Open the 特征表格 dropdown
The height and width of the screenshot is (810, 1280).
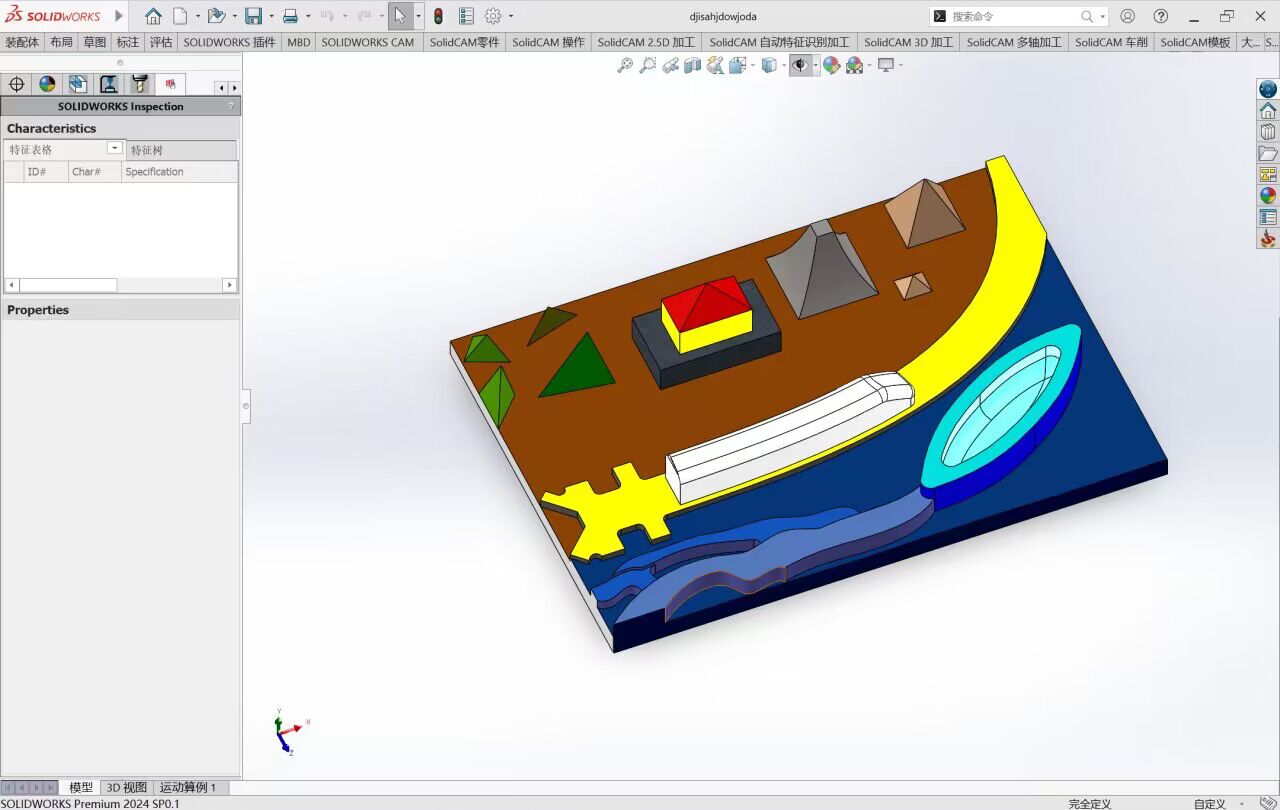[x=115, y=148]
